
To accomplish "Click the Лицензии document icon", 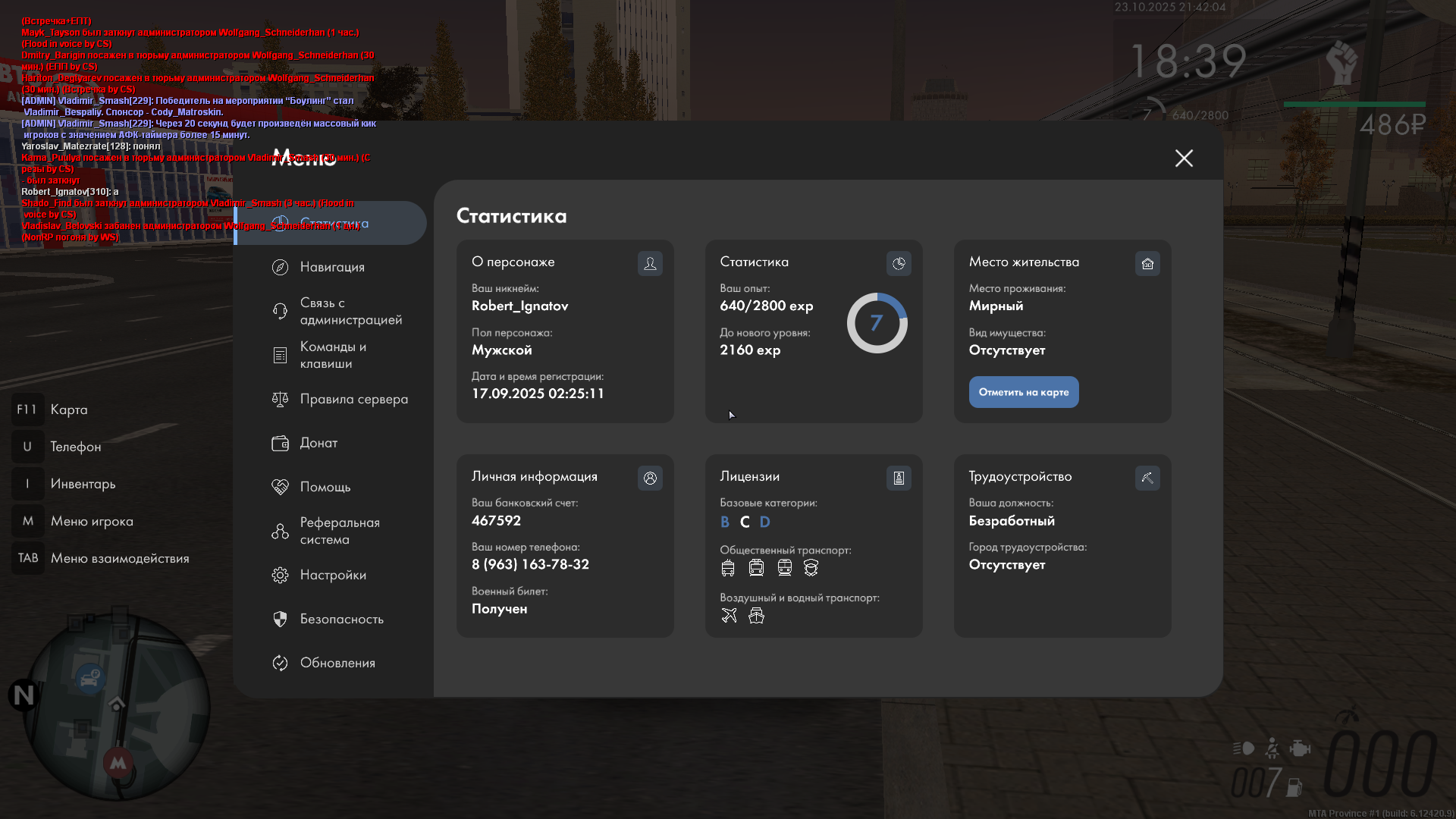I will tap(899, 478).
